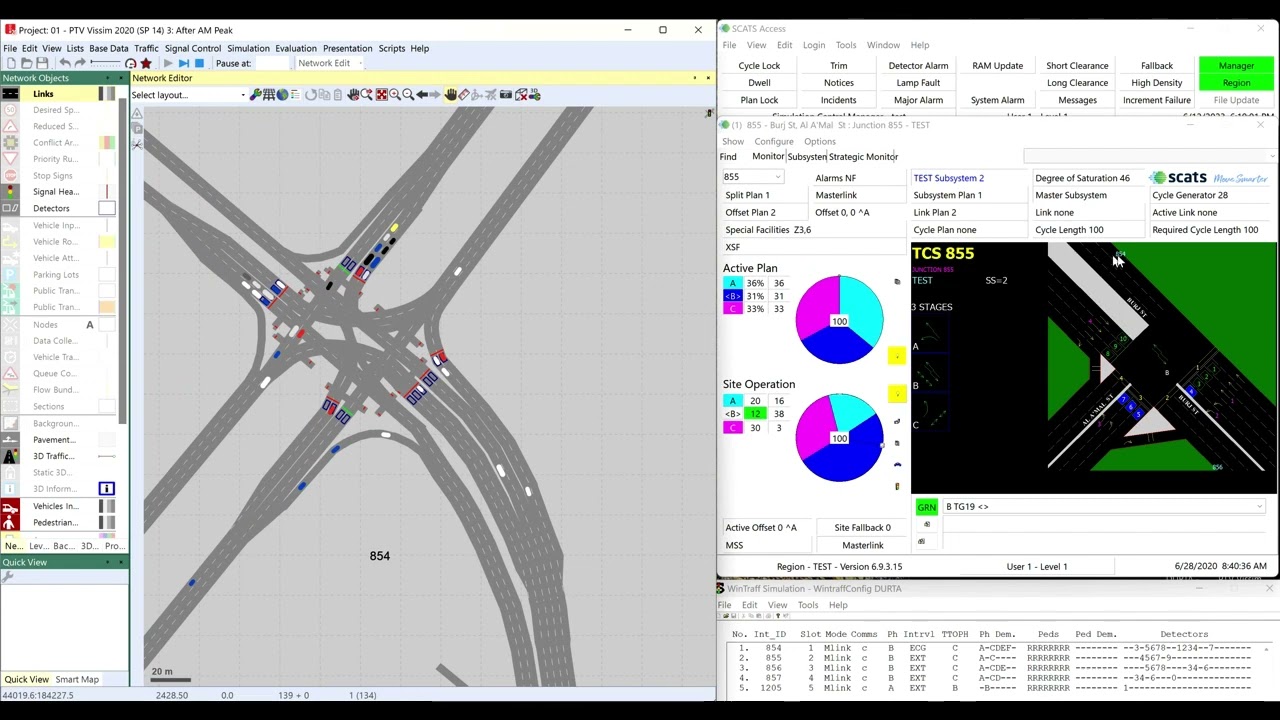Screen dimensions: 1280x720
Task: Click Open file icon in Vissim toolbar
Action: 27,63
